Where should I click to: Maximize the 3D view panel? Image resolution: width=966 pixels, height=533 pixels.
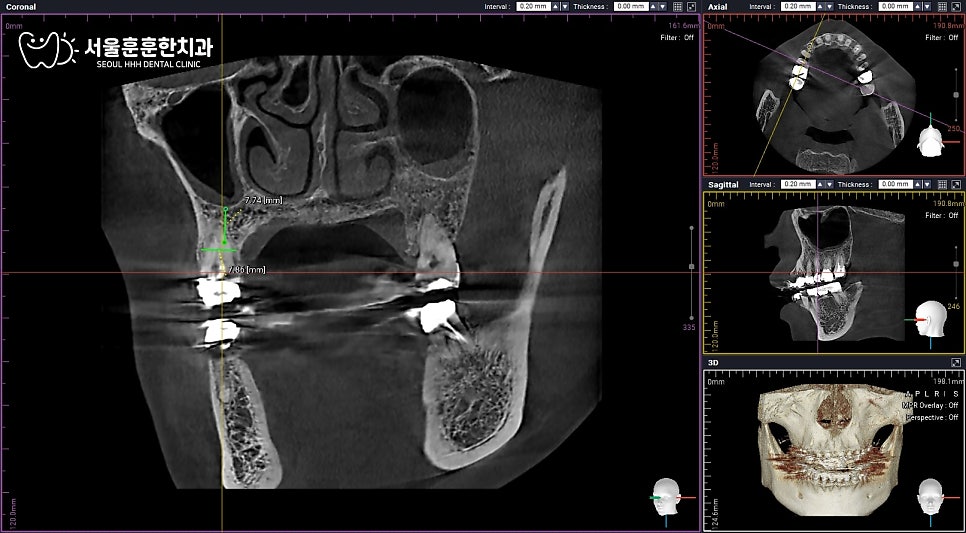tap(956, 363)
